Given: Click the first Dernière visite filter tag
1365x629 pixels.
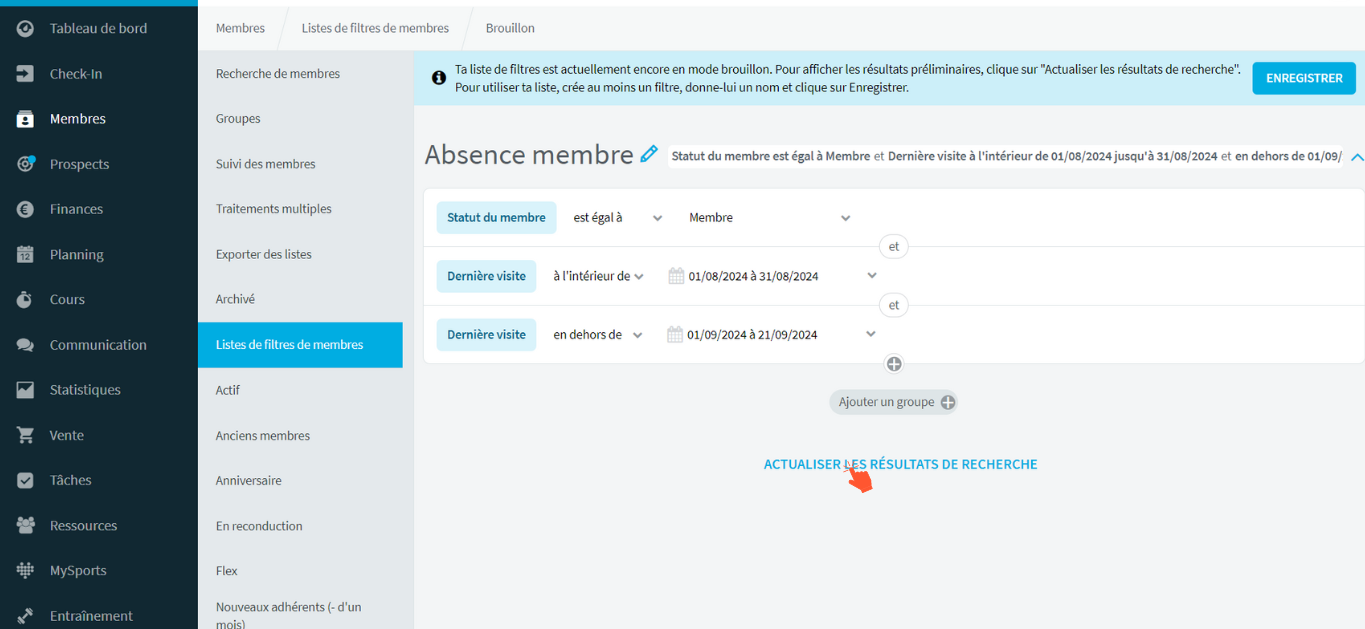Looking at the screenshot, I should 486,277.
